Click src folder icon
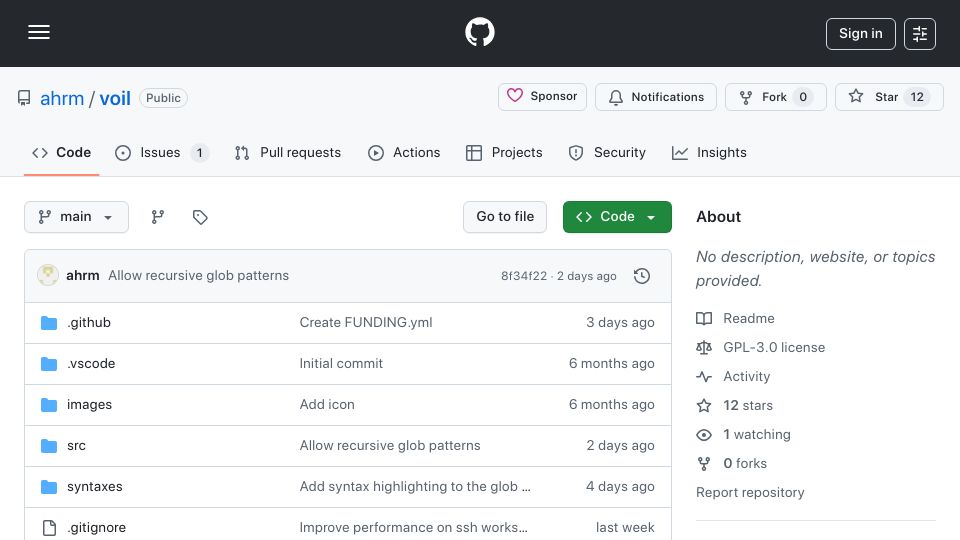 point(49,446)
